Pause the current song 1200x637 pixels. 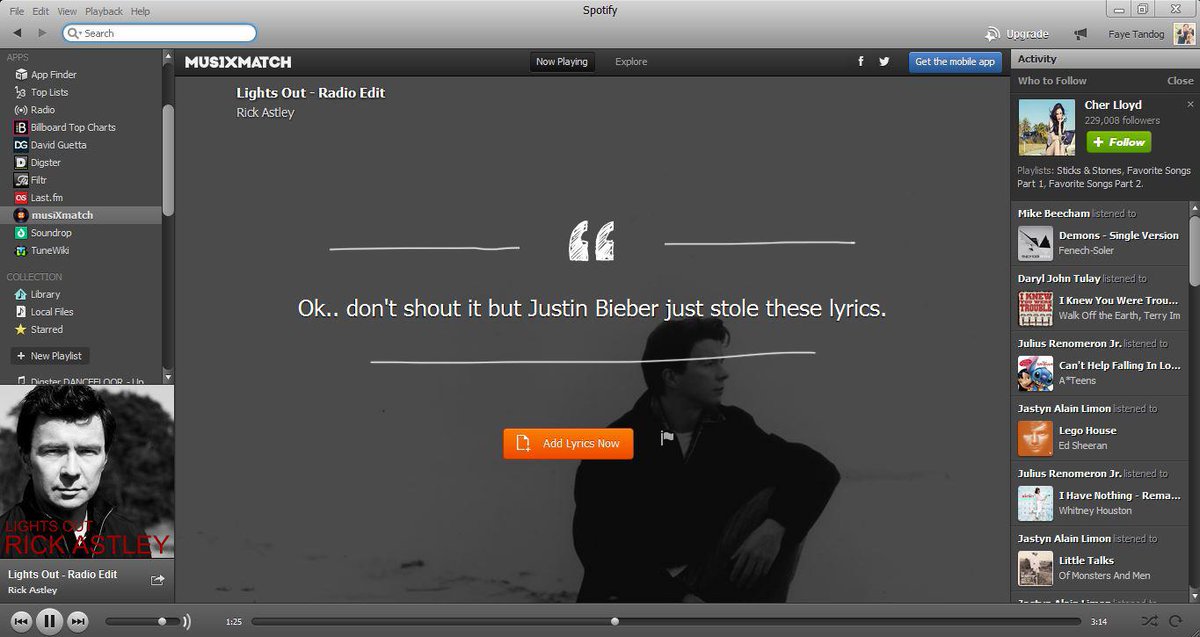click(x=49, y=621)
